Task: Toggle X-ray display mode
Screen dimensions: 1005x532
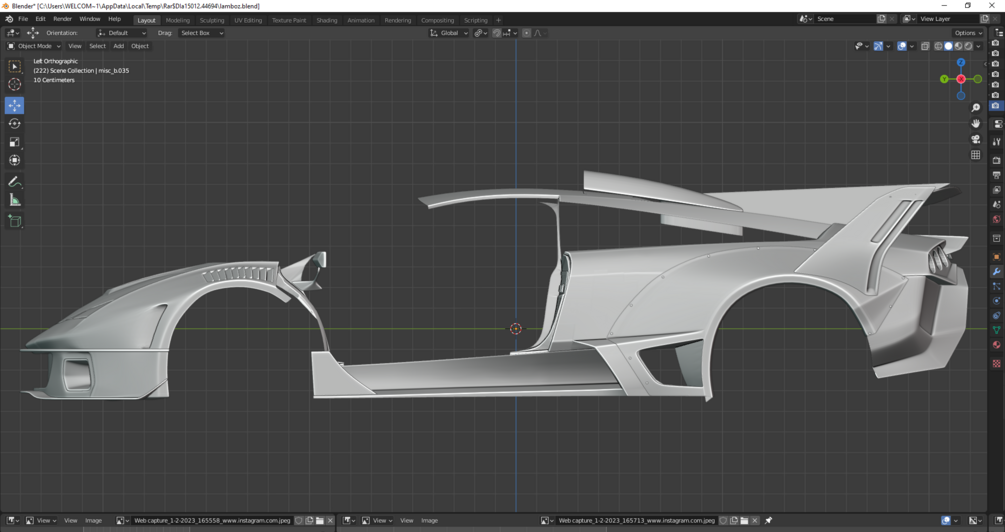Action: pos(925,46)
